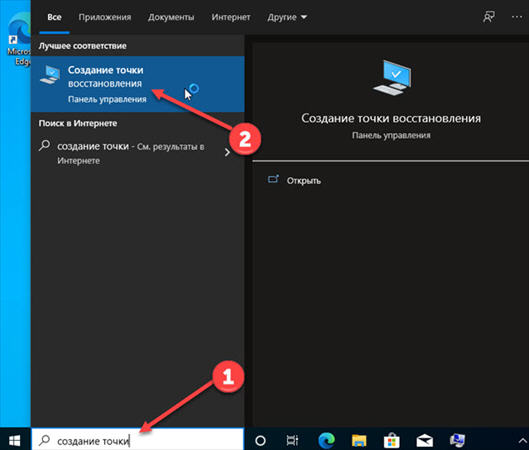The height and width of the screenshot is (450, 529).
Task: Open the Mail app from the taskbar
Action: tap(424, 440)
